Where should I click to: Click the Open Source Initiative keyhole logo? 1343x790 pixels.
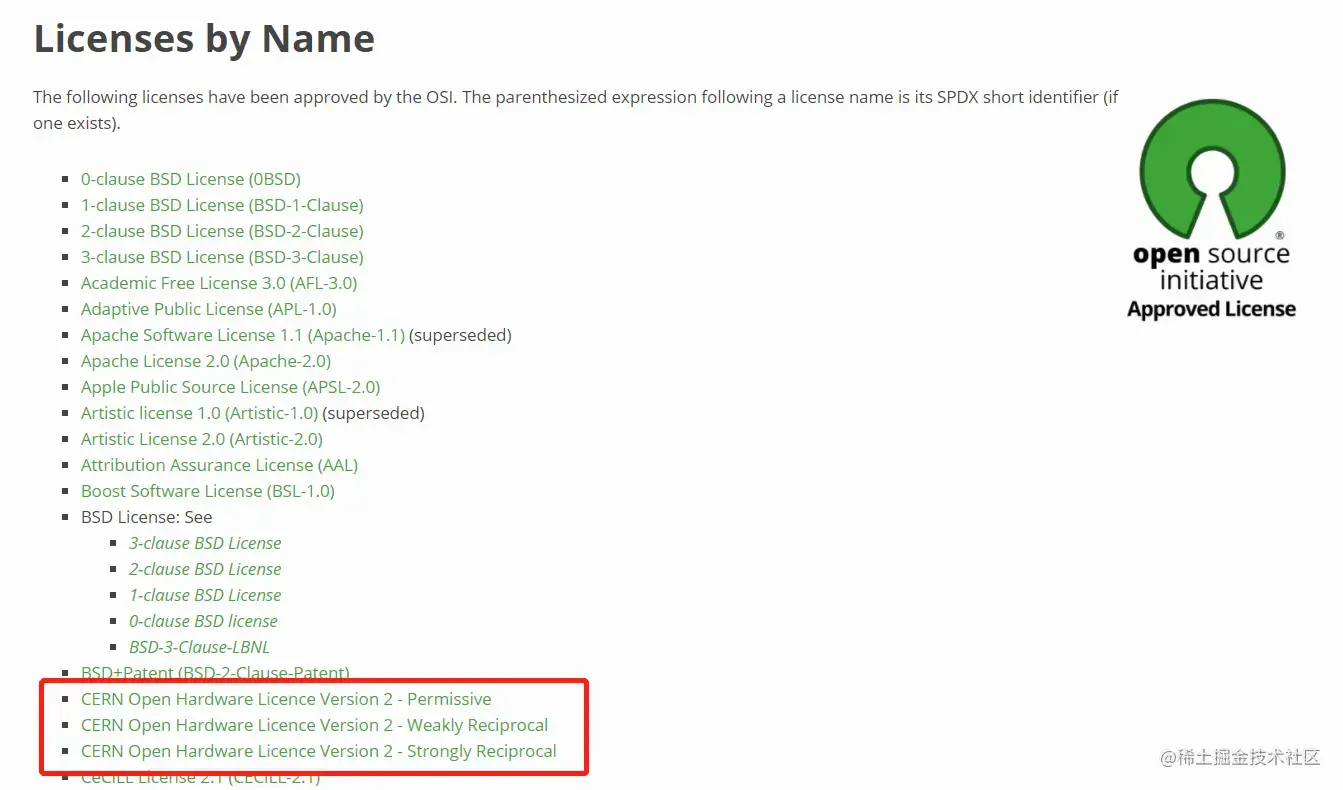(x=1212, y=169)
